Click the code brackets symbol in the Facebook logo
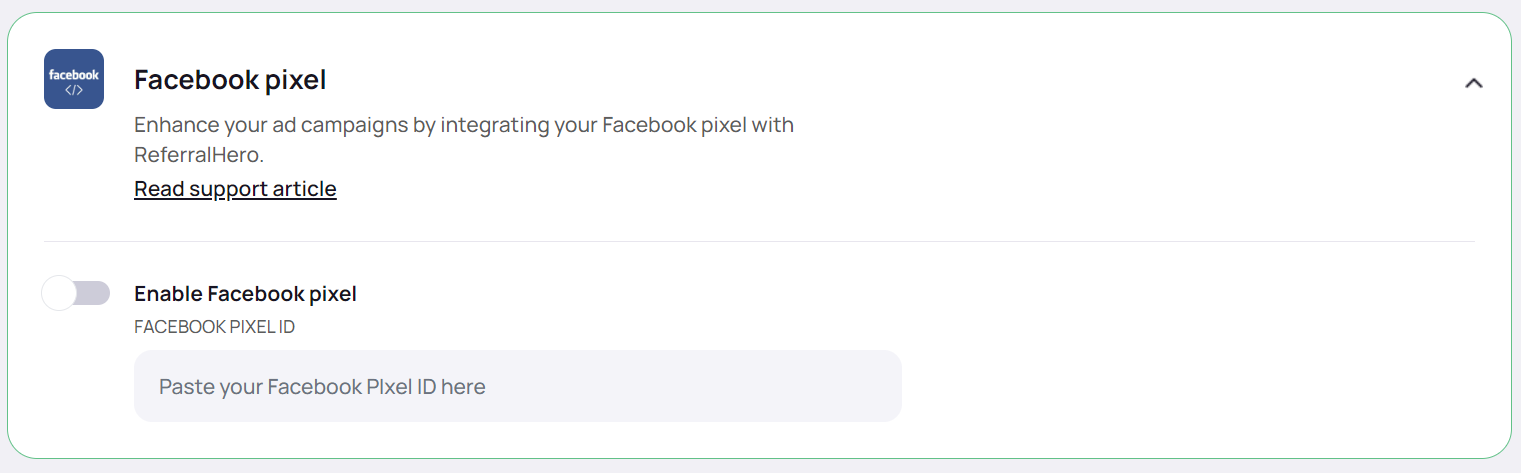1521x473 pixels. [74, 90]
